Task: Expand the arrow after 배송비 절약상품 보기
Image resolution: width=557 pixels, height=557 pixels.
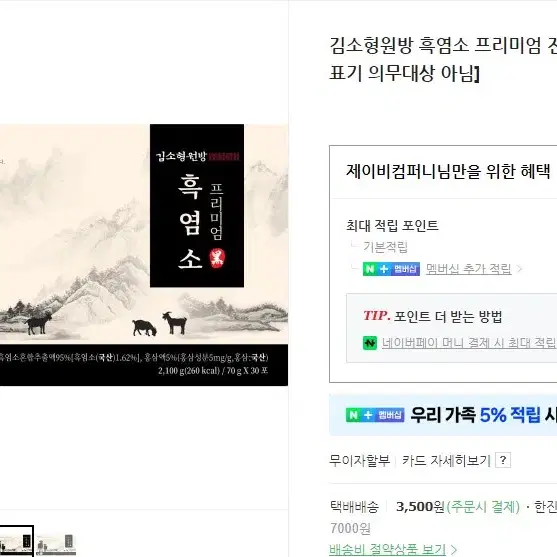Action: [454, 550]
